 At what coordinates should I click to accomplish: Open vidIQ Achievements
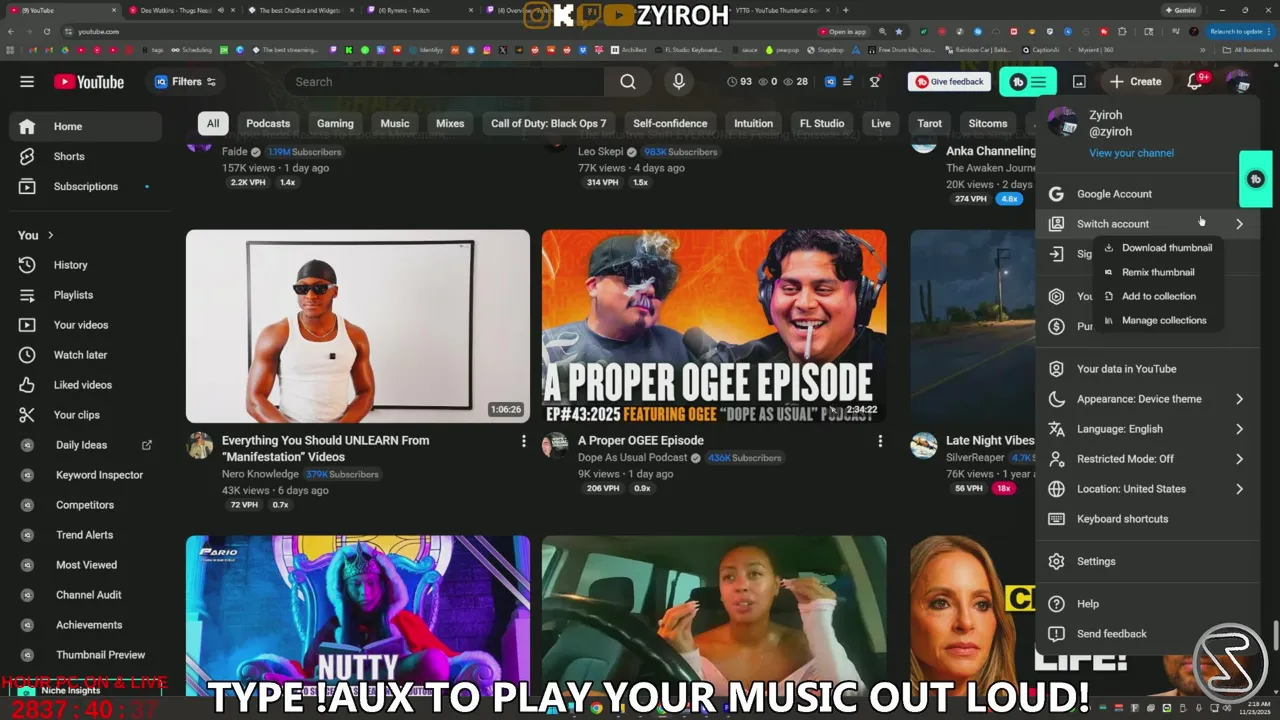pyautogui.click(x=85, y=625)
